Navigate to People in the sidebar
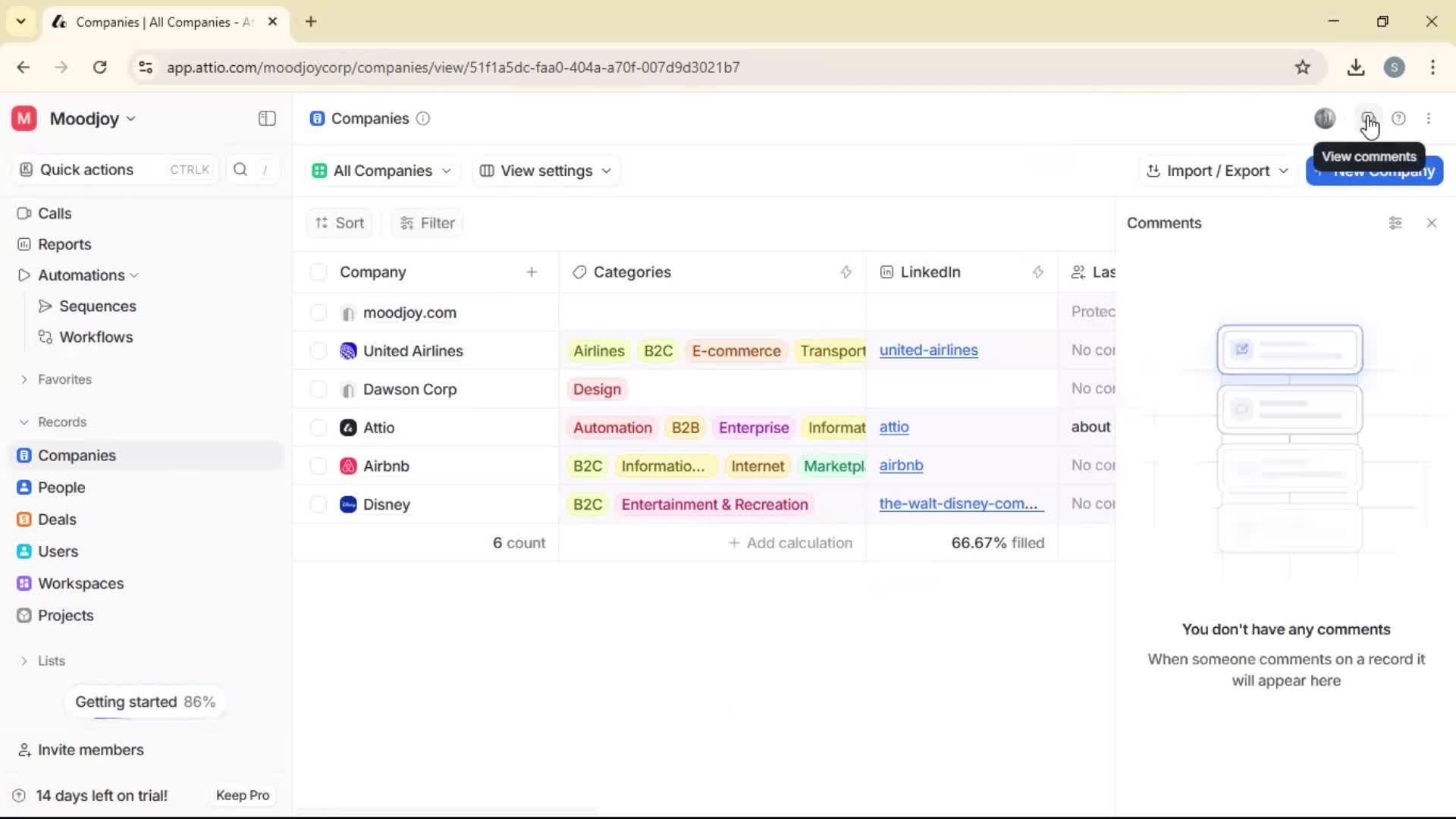 (61, 488)
